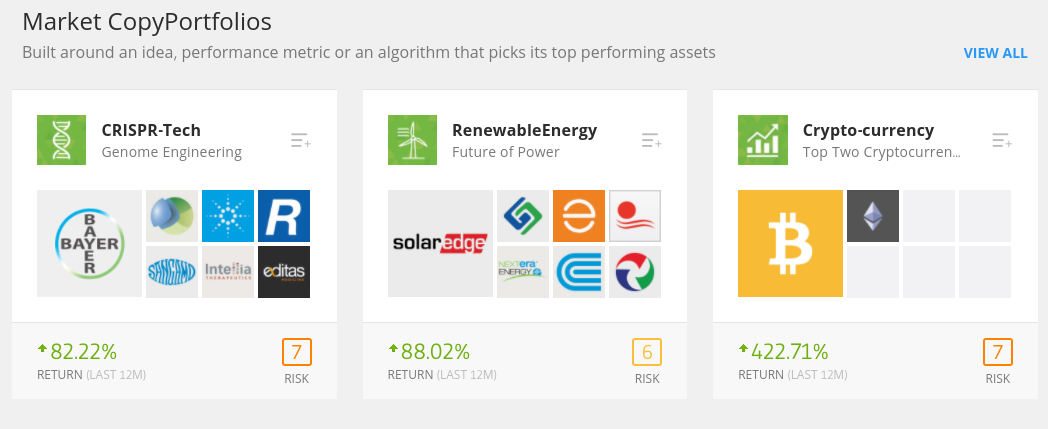Screen dimensions: 1048x429
Task: Add Crypto-currency to watchlist
Action: 1002,140
